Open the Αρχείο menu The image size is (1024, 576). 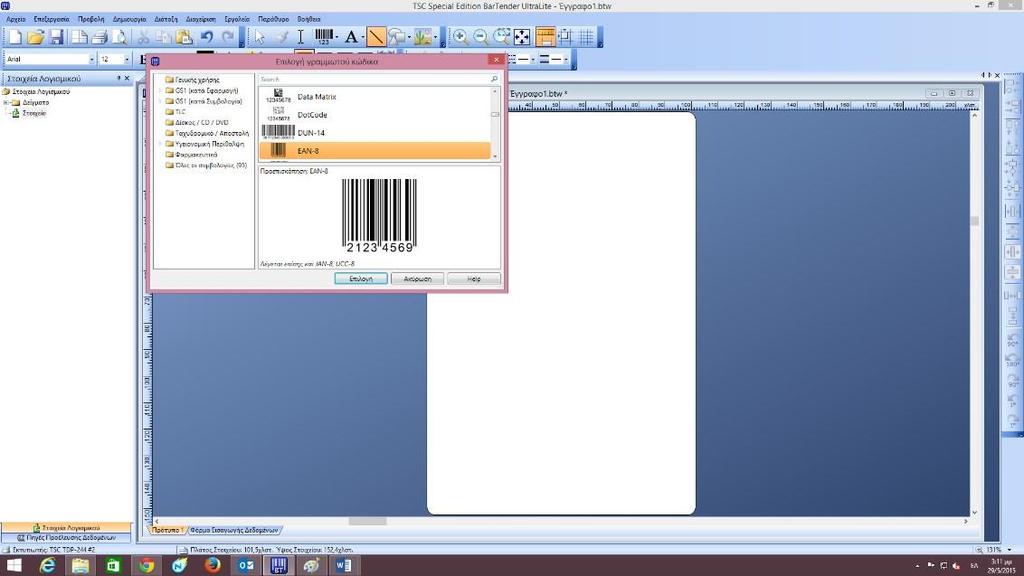pyautogui.click(x=16, y=19)
